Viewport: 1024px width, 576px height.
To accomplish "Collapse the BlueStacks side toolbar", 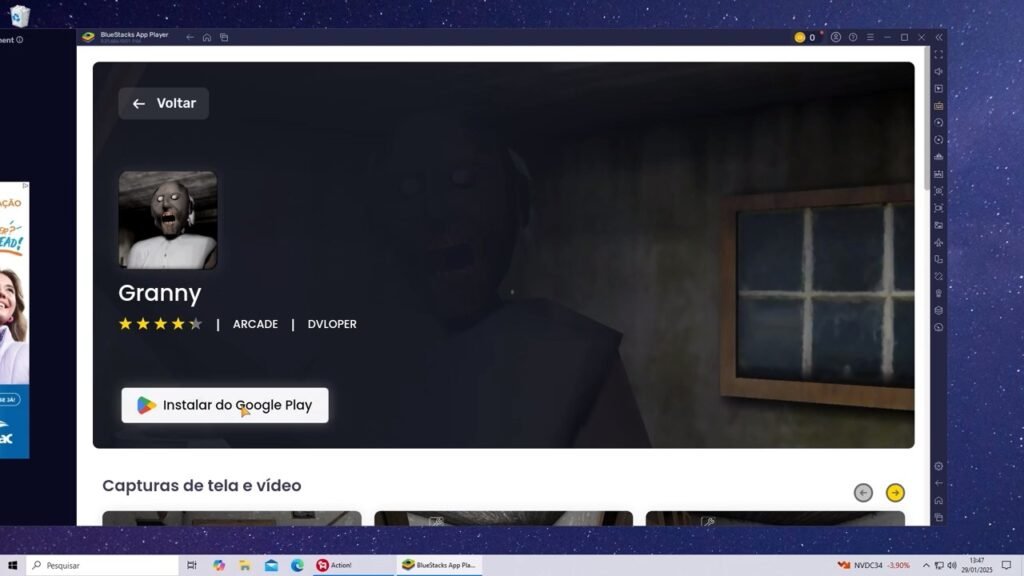I will (939, 37).
